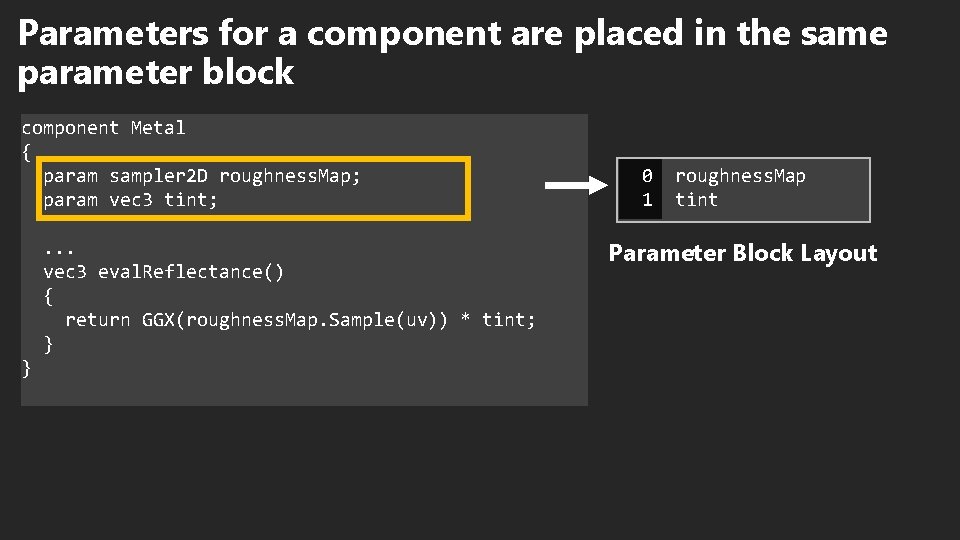This screenshot has width=960, height=540.
Task: Click the final closing brace of the component
Action: (26, 368)
